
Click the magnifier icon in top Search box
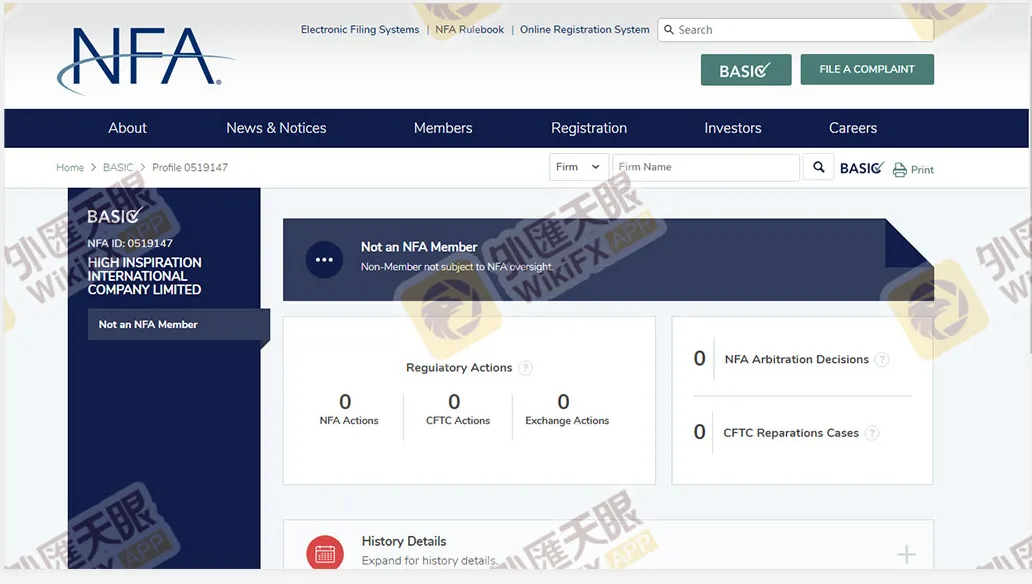coord(669,30)
